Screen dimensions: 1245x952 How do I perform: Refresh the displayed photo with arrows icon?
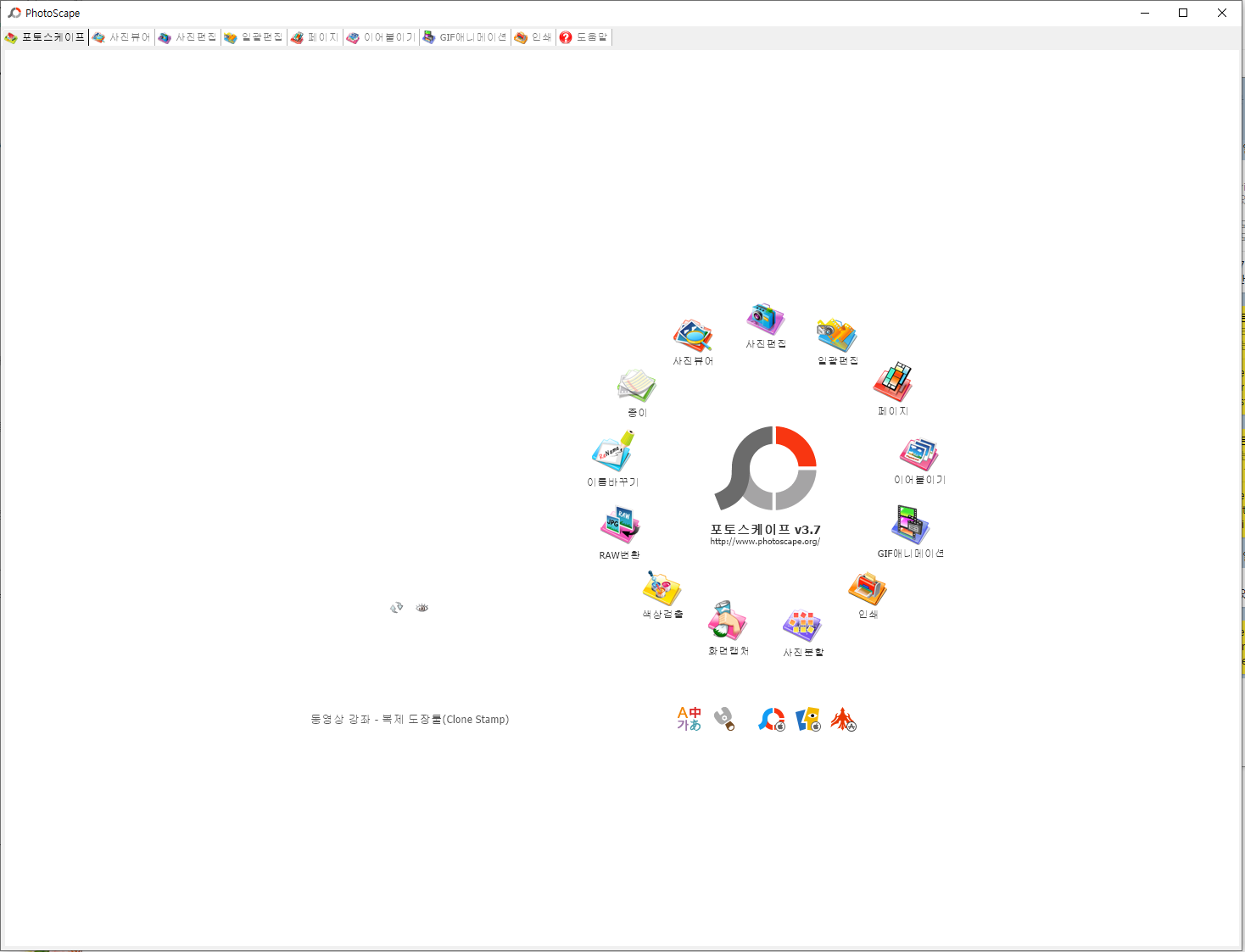click(396, 608)
